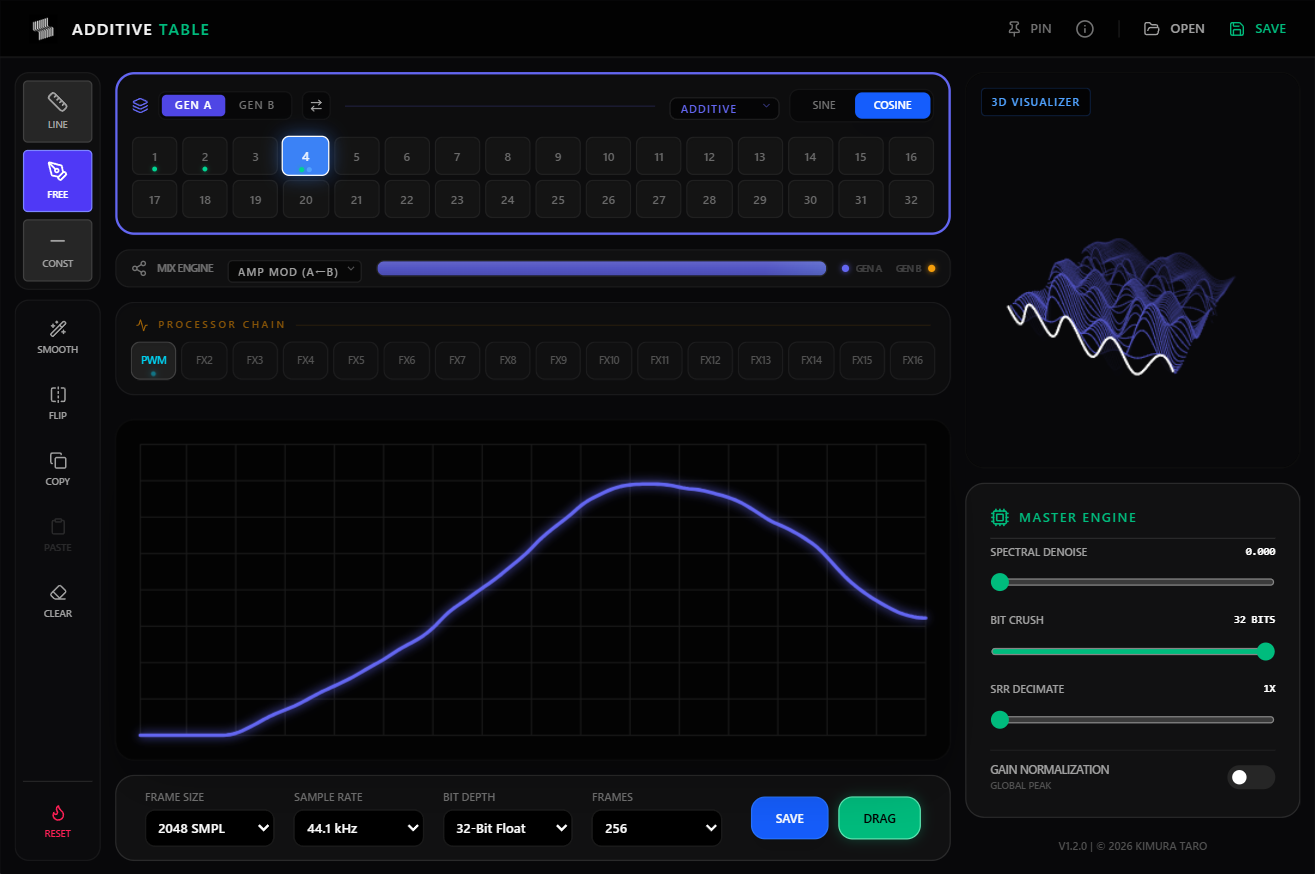Switch to the GEN B tab
This screenshot has width=1315, height=874.
[257, 105]
